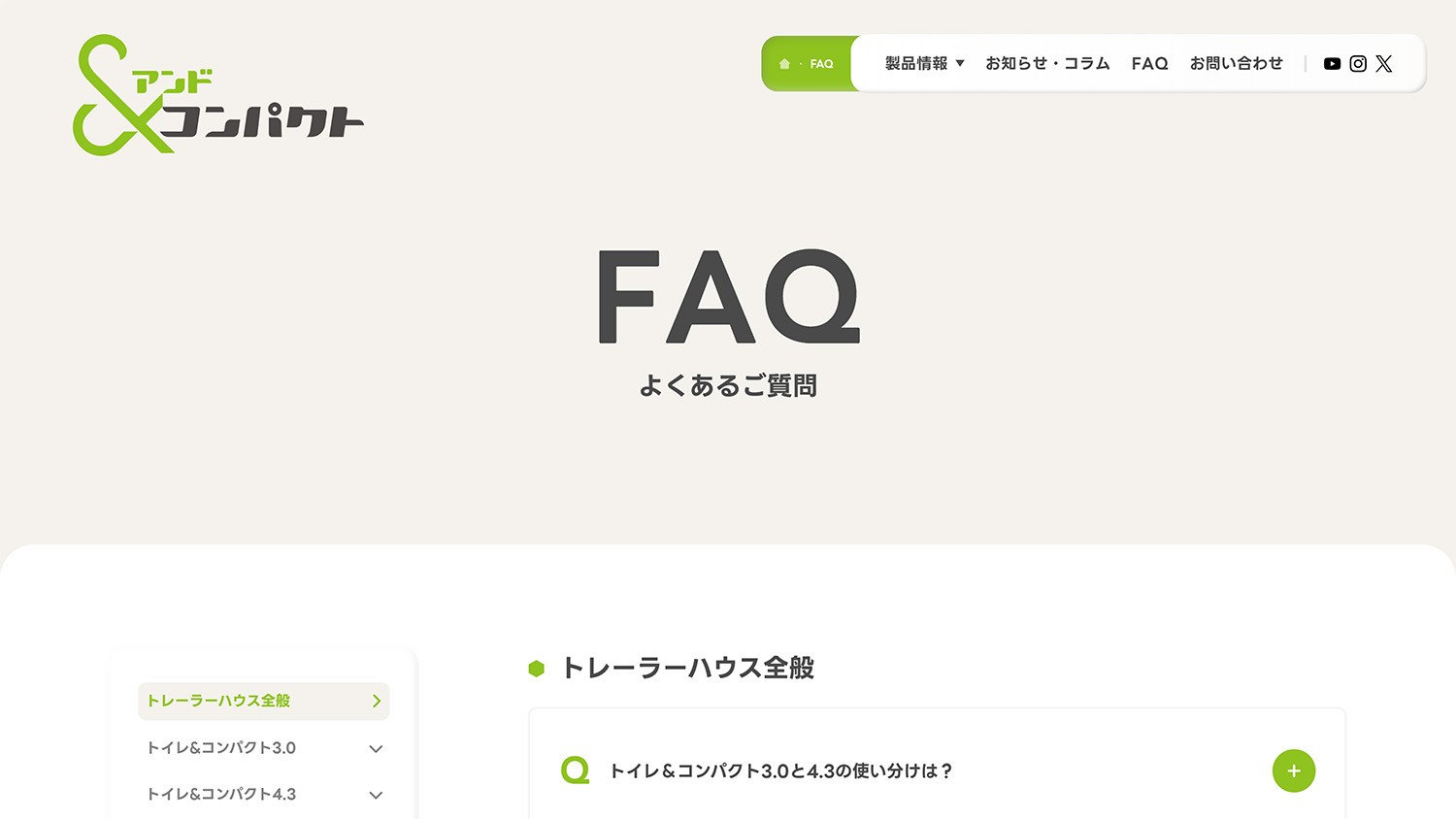Open the YouTube channel icon
Viewport: 1456px width, 819px height.
point(1332,64)
